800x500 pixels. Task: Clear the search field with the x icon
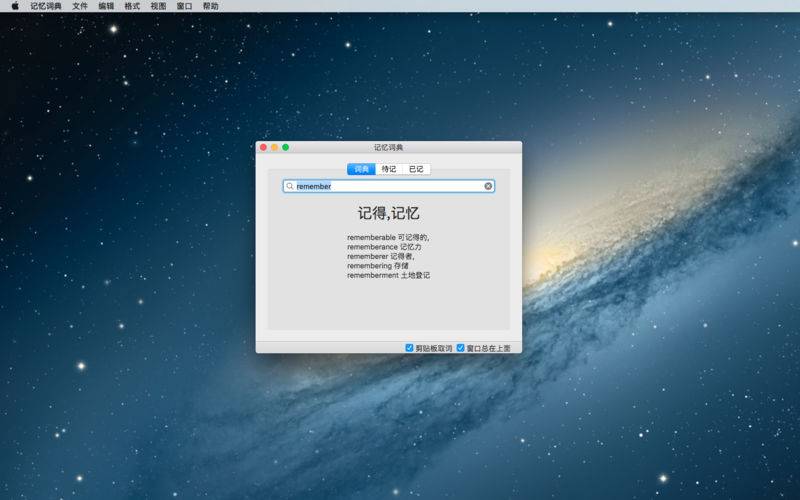click(488, 186)
